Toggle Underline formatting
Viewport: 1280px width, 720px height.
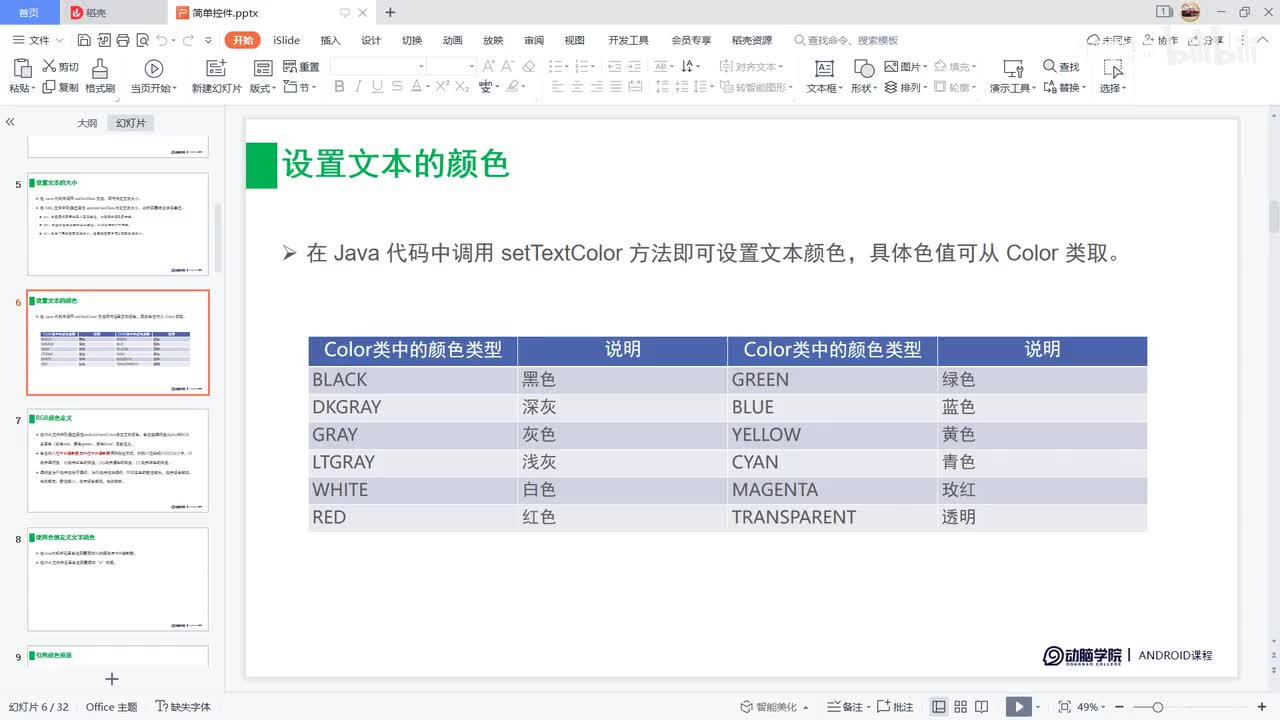pos(378,87)
